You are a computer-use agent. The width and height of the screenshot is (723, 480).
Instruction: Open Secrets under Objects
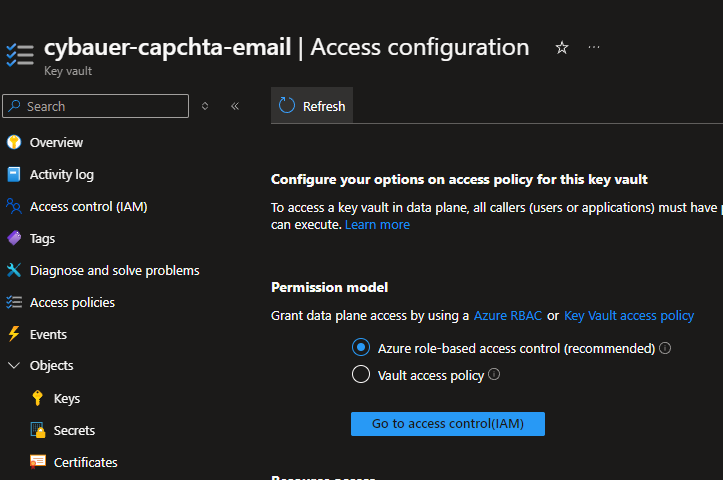[x=74, y=430]
